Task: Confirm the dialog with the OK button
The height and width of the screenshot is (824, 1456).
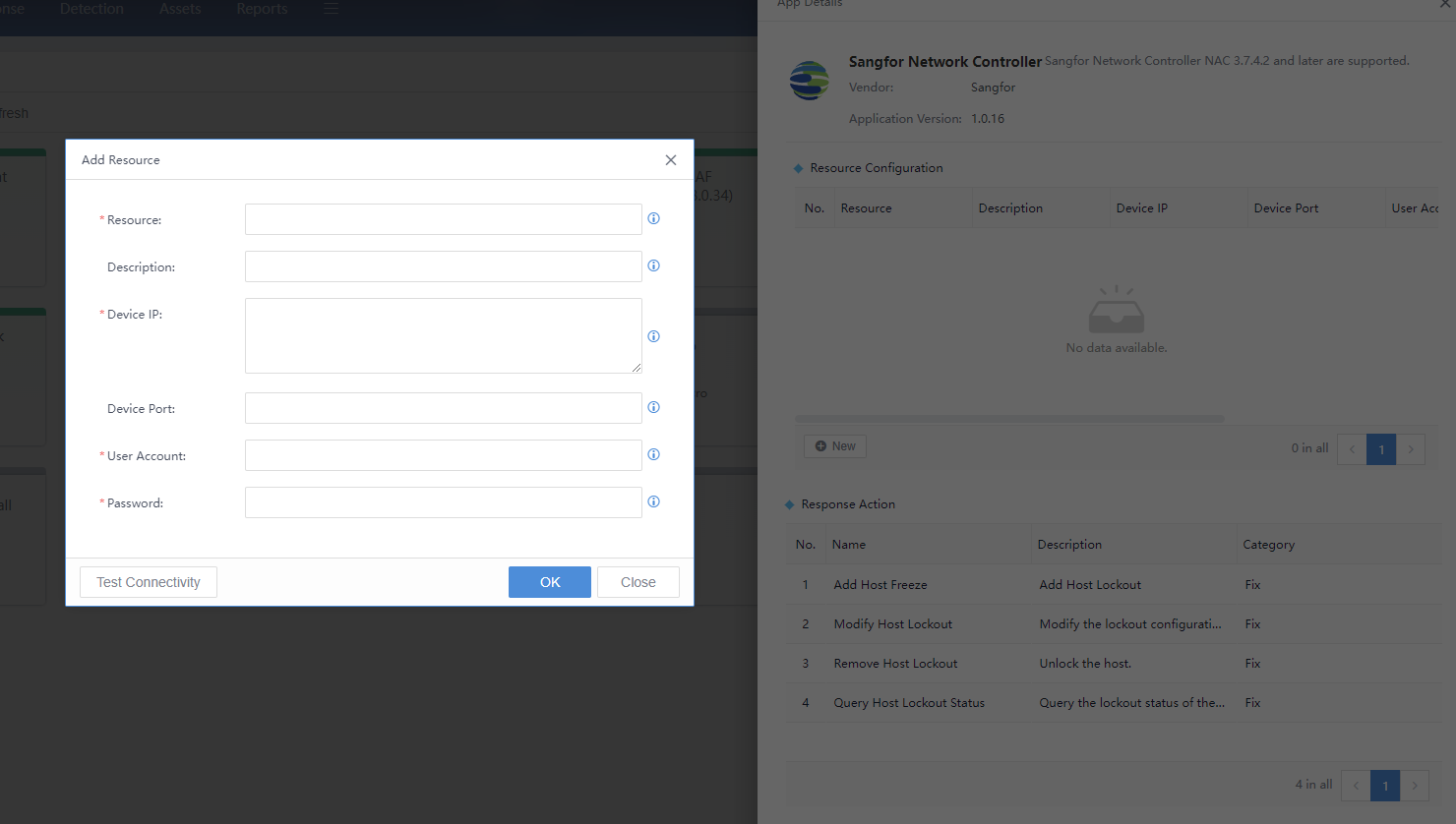Action: [549, 582]
